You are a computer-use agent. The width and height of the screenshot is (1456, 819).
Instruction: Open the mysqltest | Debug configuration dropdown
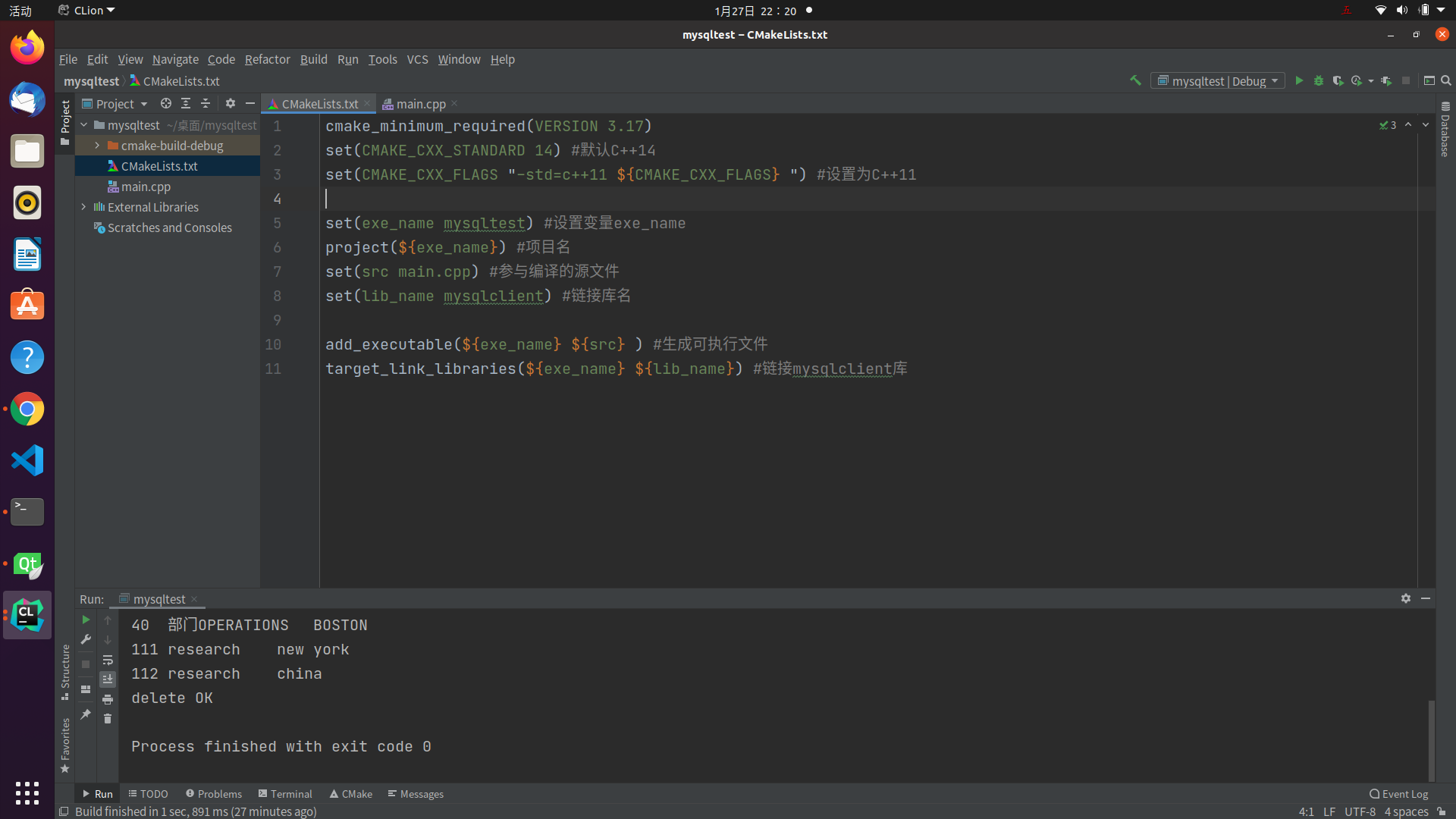[x=1218, y=80]
